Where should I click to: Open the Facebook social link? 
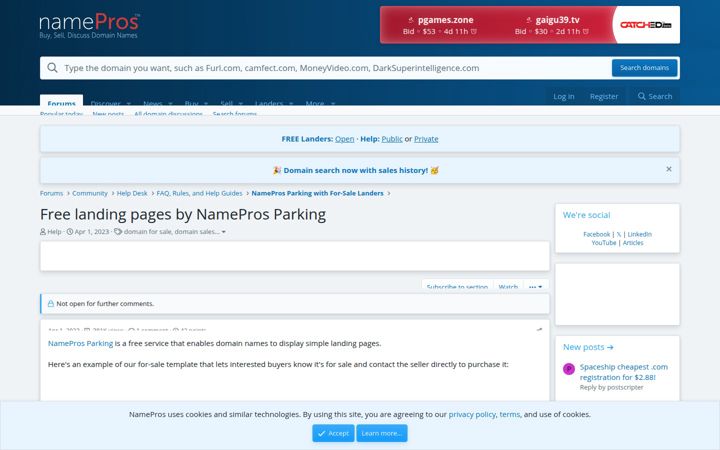pyautogui.click(x=596, y=234)
